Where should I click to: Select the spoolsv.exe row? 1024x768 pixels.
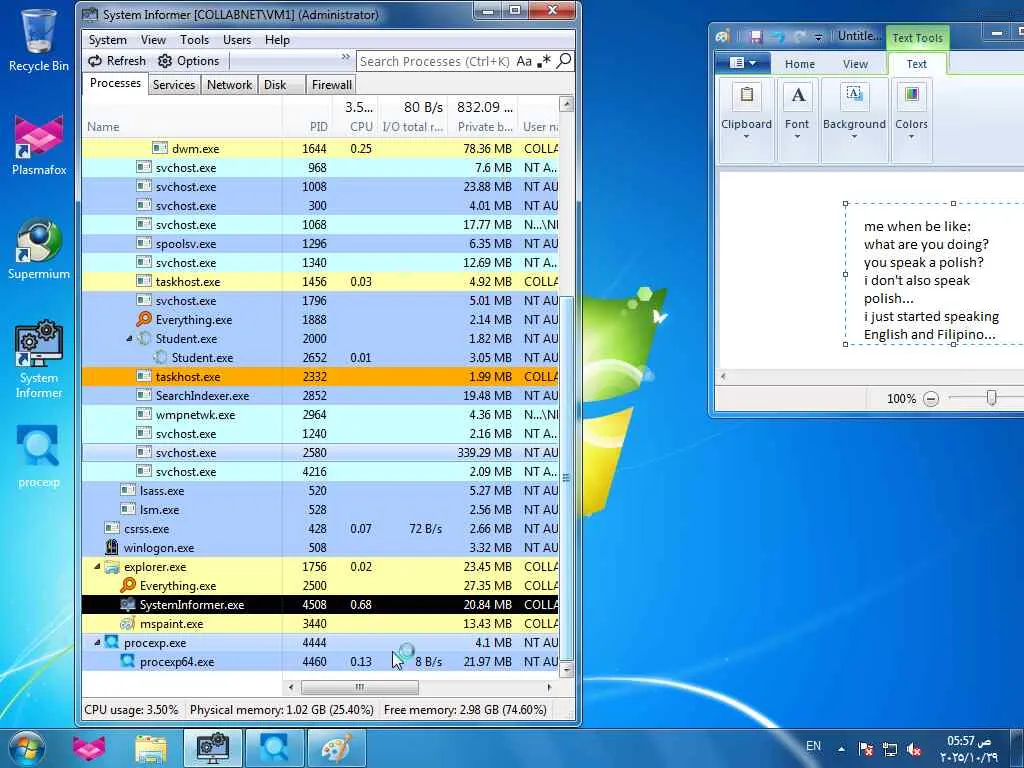[320, 244]
